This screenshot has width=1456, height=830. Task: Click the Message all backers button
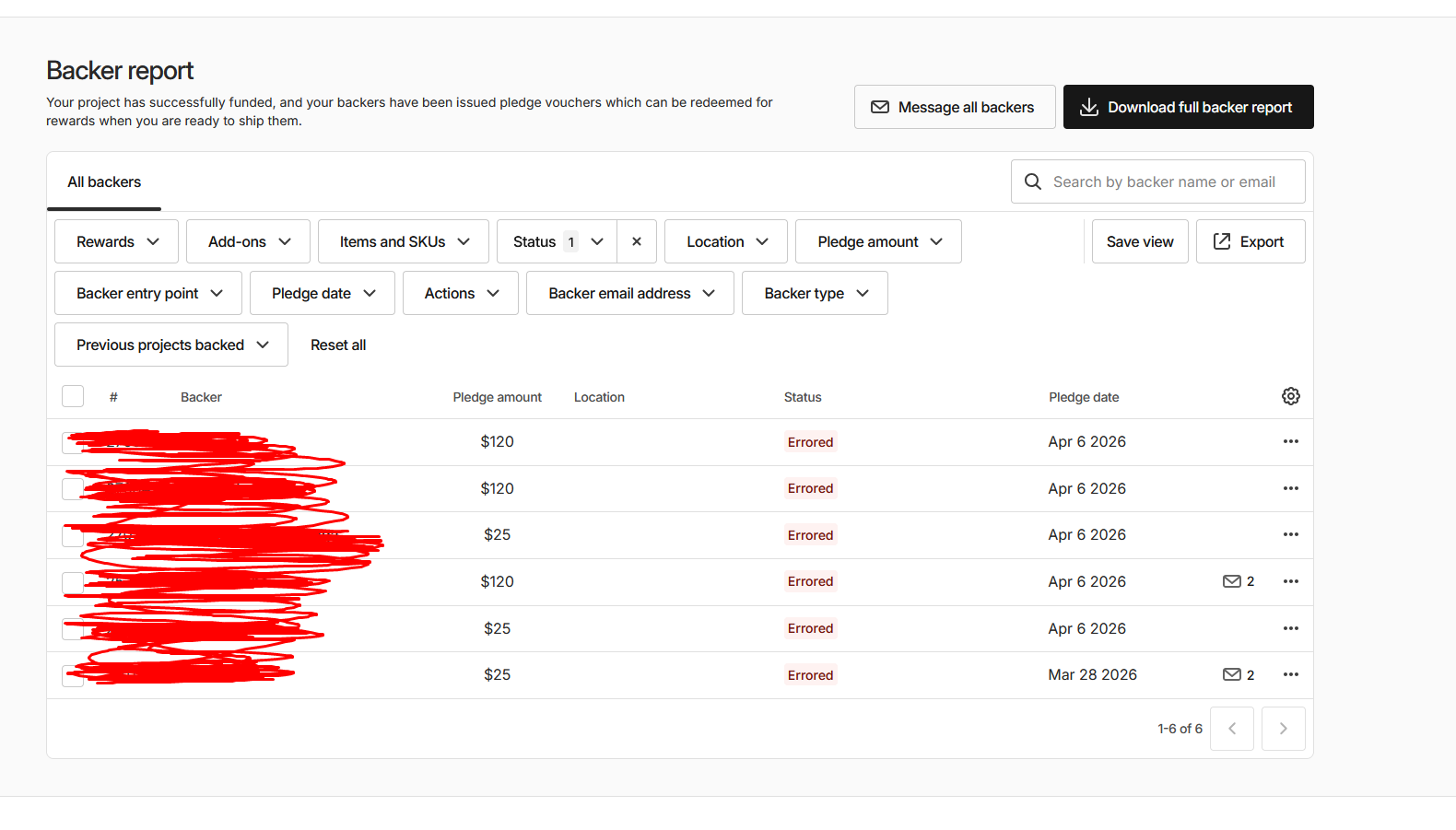click(x=954, y=107)
